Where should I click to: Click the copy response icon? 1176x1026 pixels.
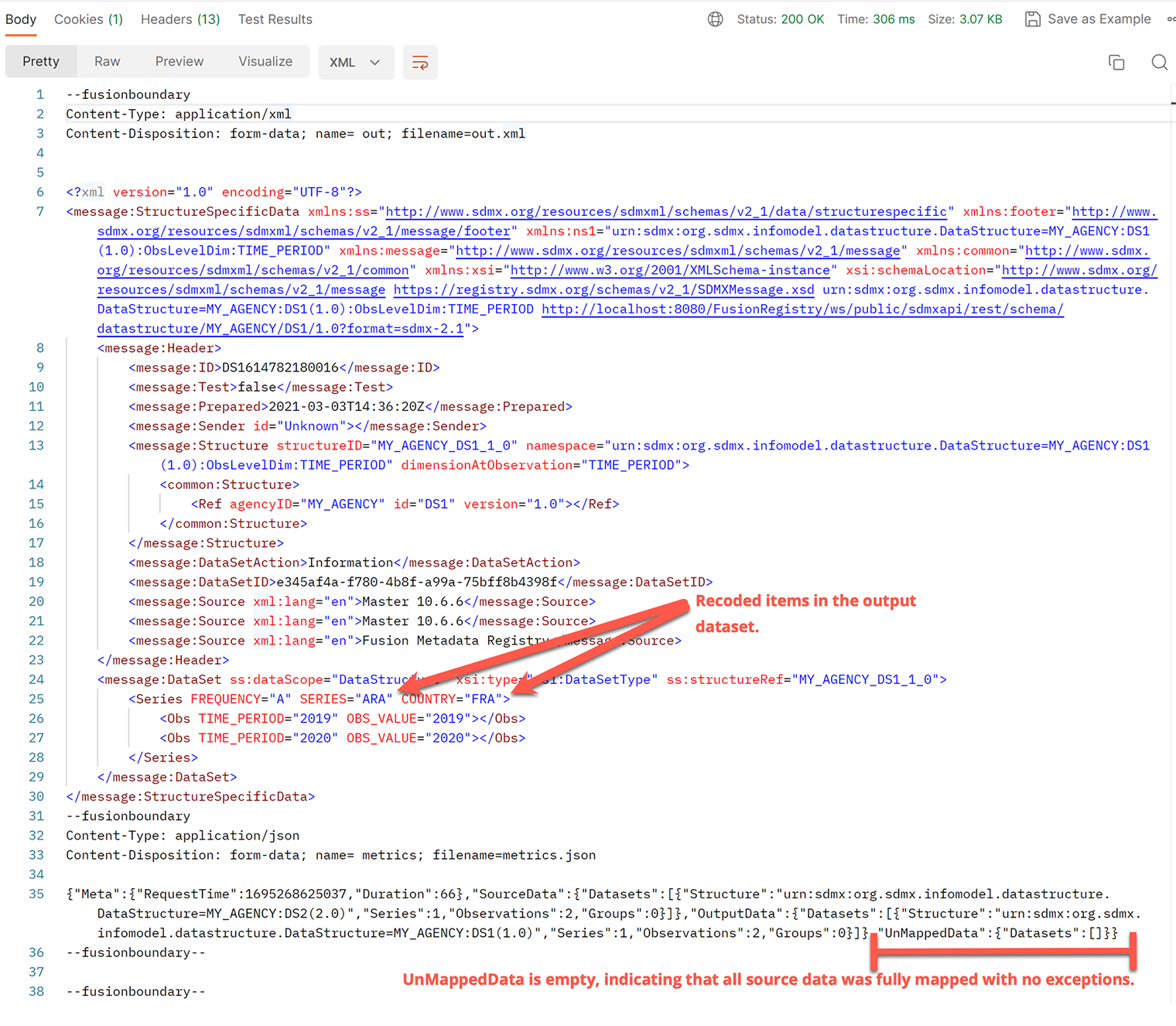[1116, 63]
